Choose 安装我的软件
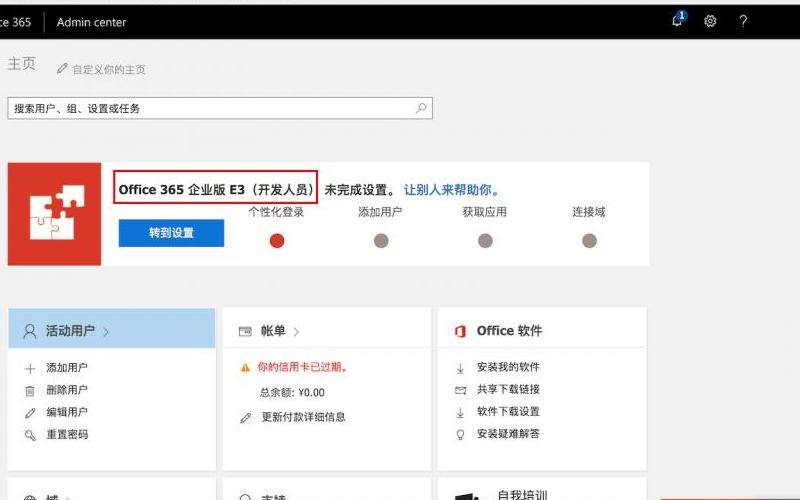800x500 pixels. click(508, 367)
